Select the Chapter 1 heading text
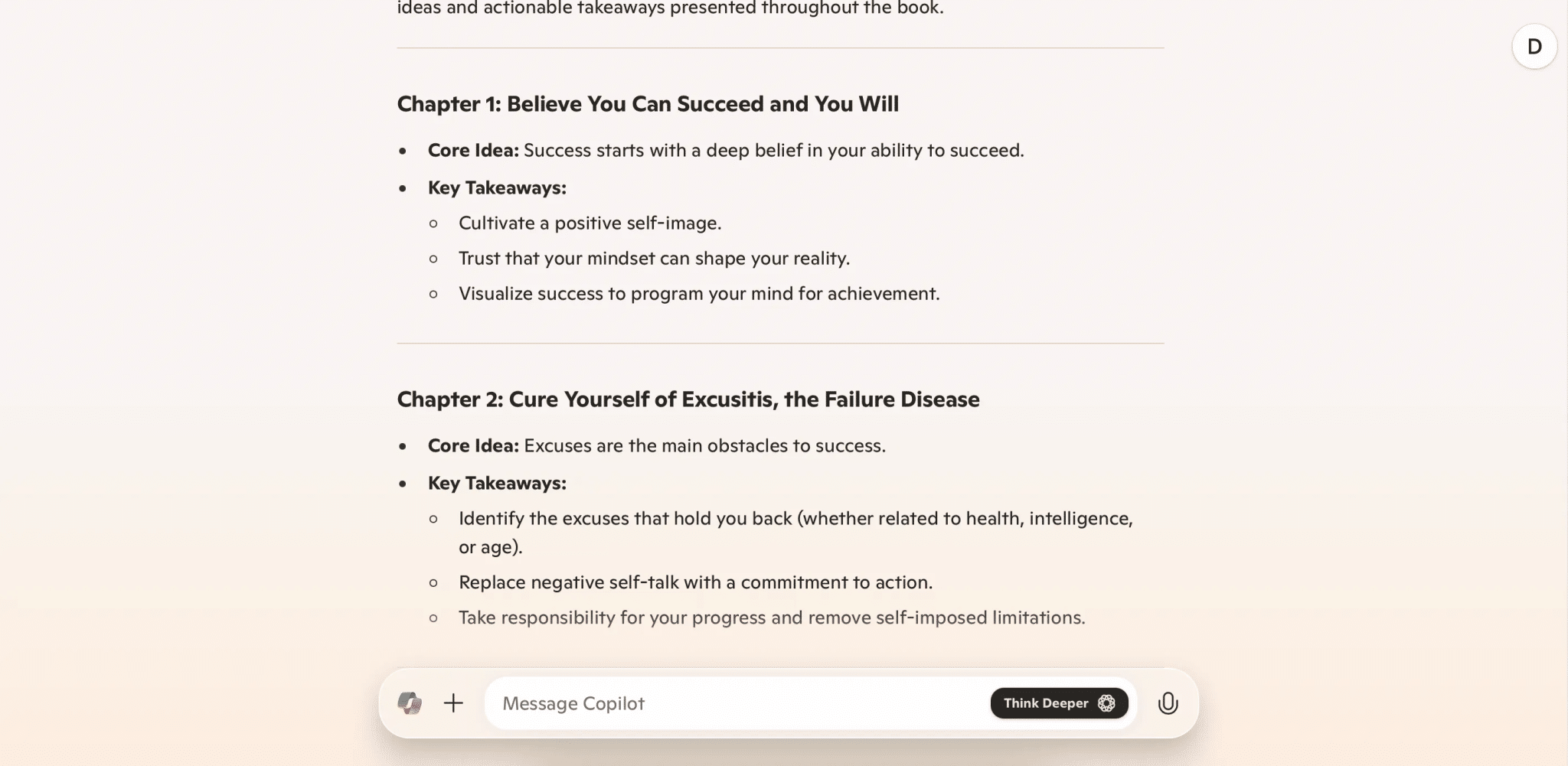 pyautogui.click(x=647, y=104)
